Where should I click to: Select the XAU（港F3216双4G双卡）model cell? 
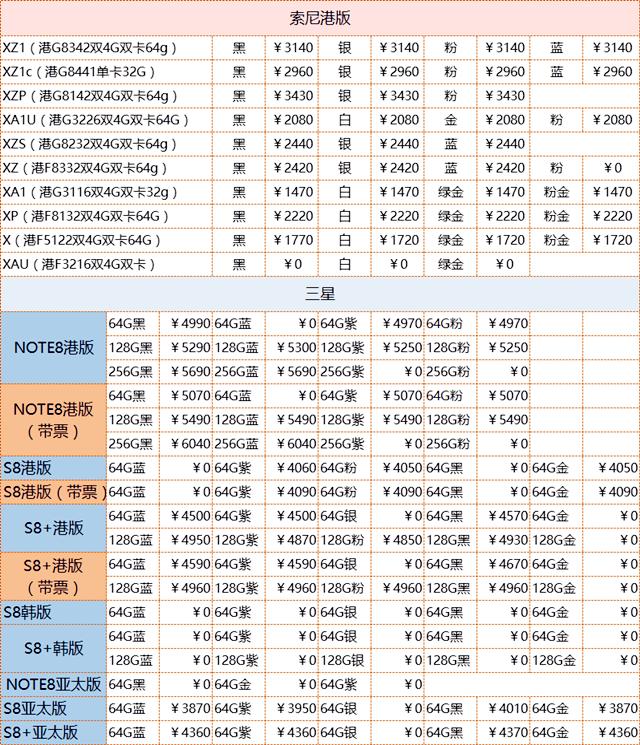[106, 264]
